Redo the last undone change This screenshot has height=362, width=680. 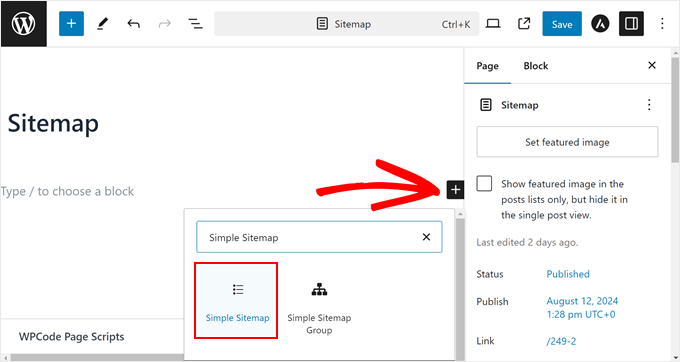pos(164,24)
